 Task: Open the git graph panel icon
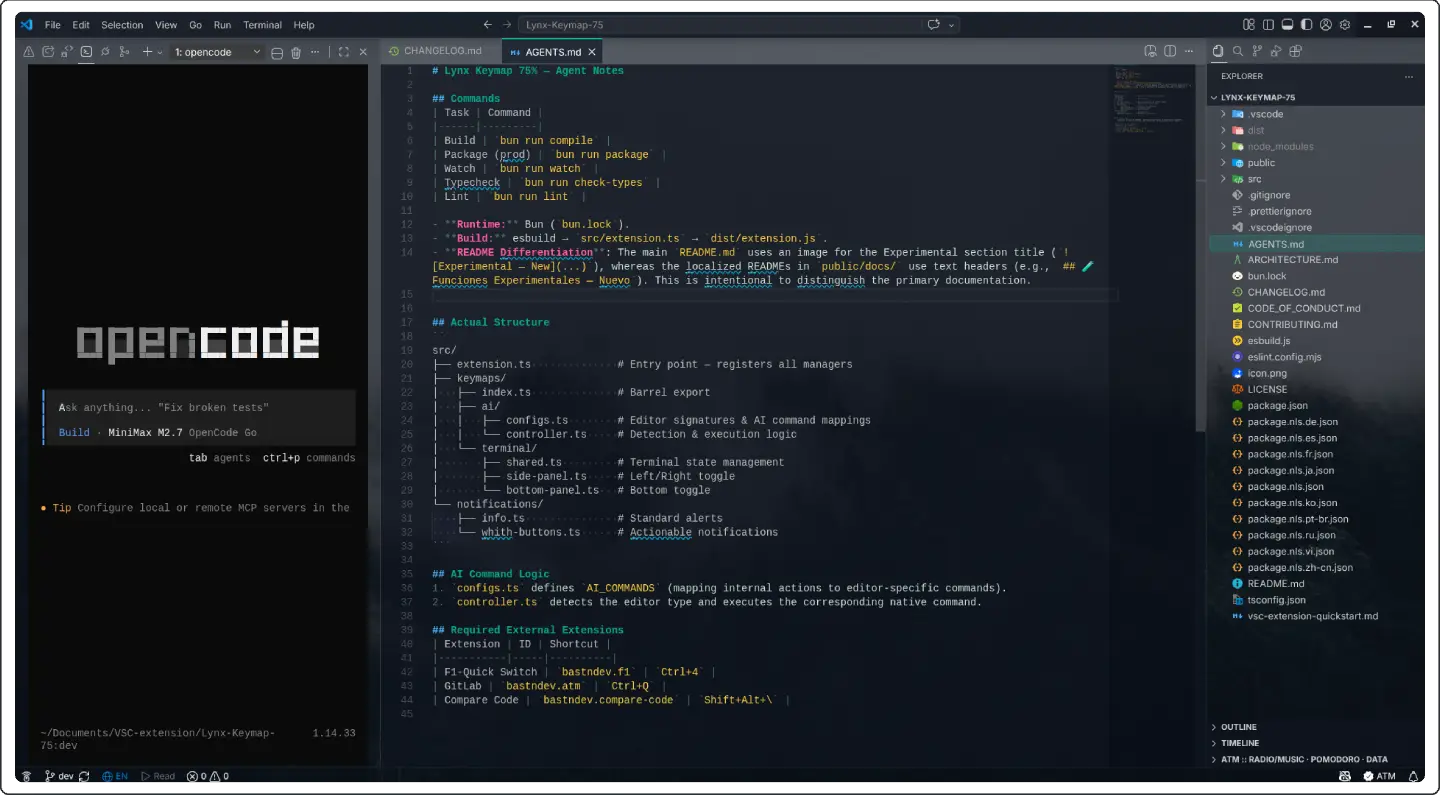[124, 52]
